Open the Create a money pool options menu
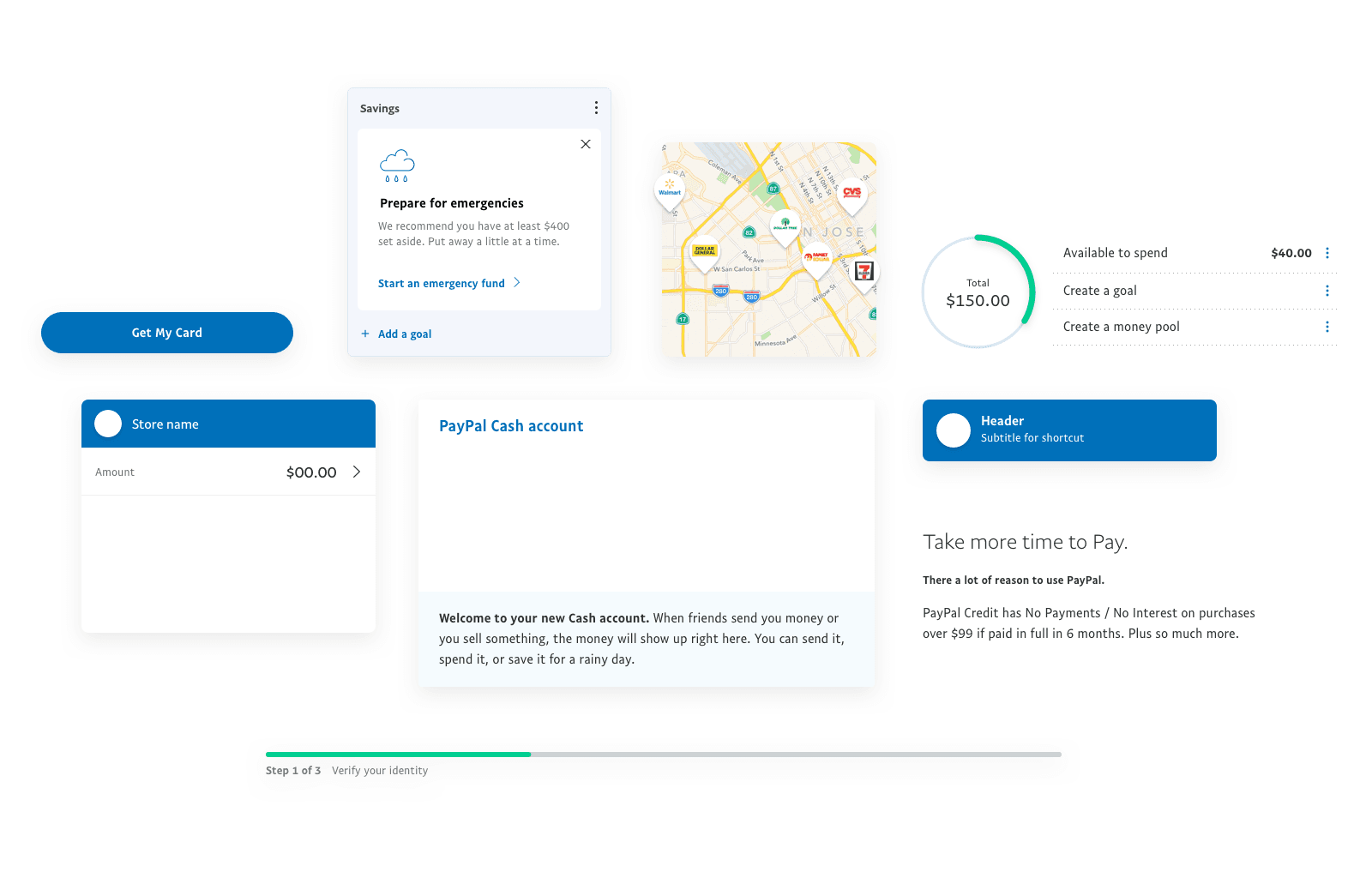Image resolution: width=1372 pixels, height=878 pixels. coord(1327,327)
